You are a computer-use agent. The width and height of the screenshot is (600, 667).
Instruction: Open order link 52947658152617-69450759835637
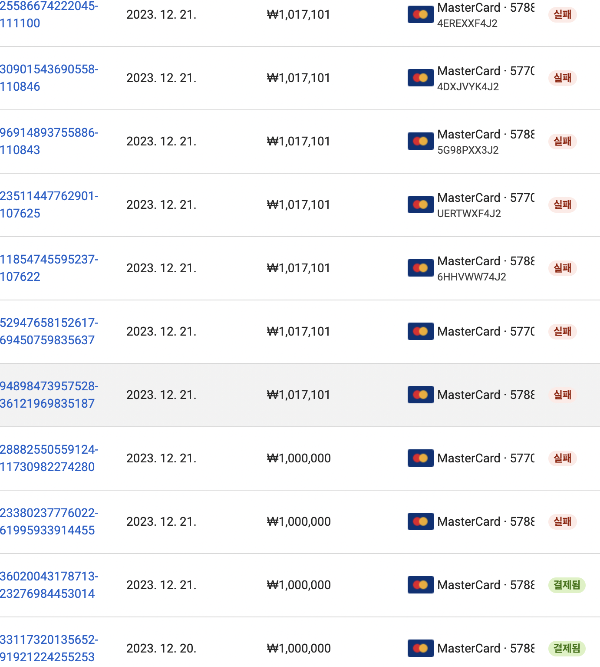click(x=49, y=331)
